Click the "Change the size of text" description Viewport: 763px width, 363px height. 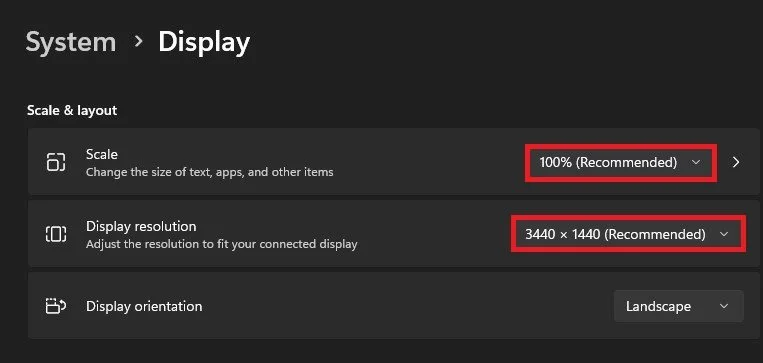coord(210,172)
